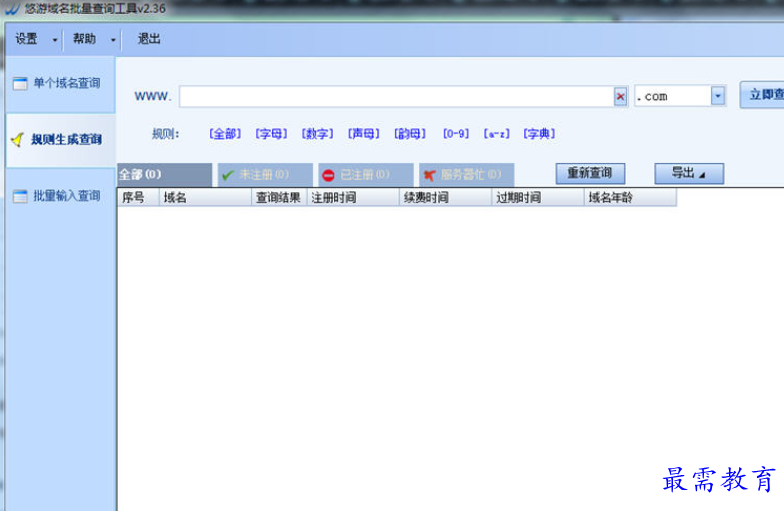Sort by 序号 column header

click(138, 198)
